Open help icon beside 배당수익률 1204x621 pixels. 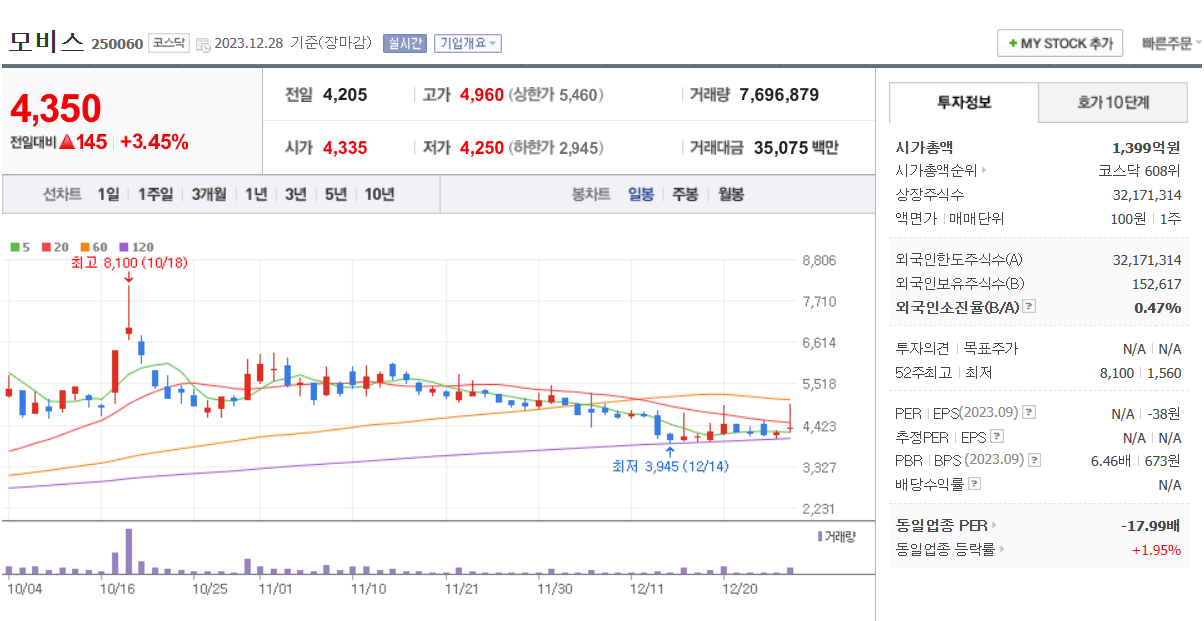click(x=974, y=484)
